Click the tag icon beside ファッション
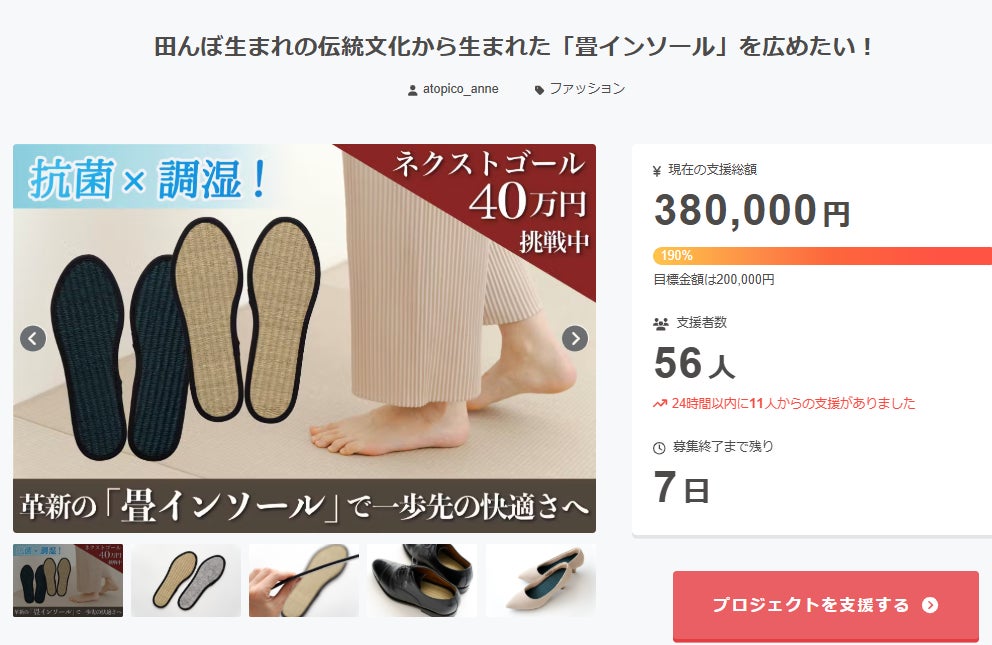 click(539, 90)
